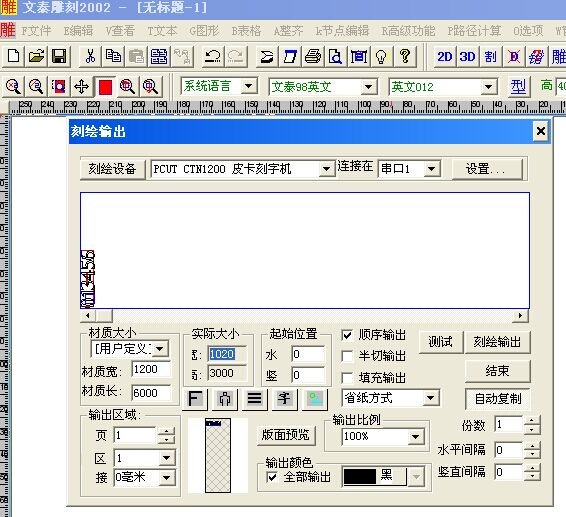
Task: Click the 版面预览 button
Action: [286, 435]
